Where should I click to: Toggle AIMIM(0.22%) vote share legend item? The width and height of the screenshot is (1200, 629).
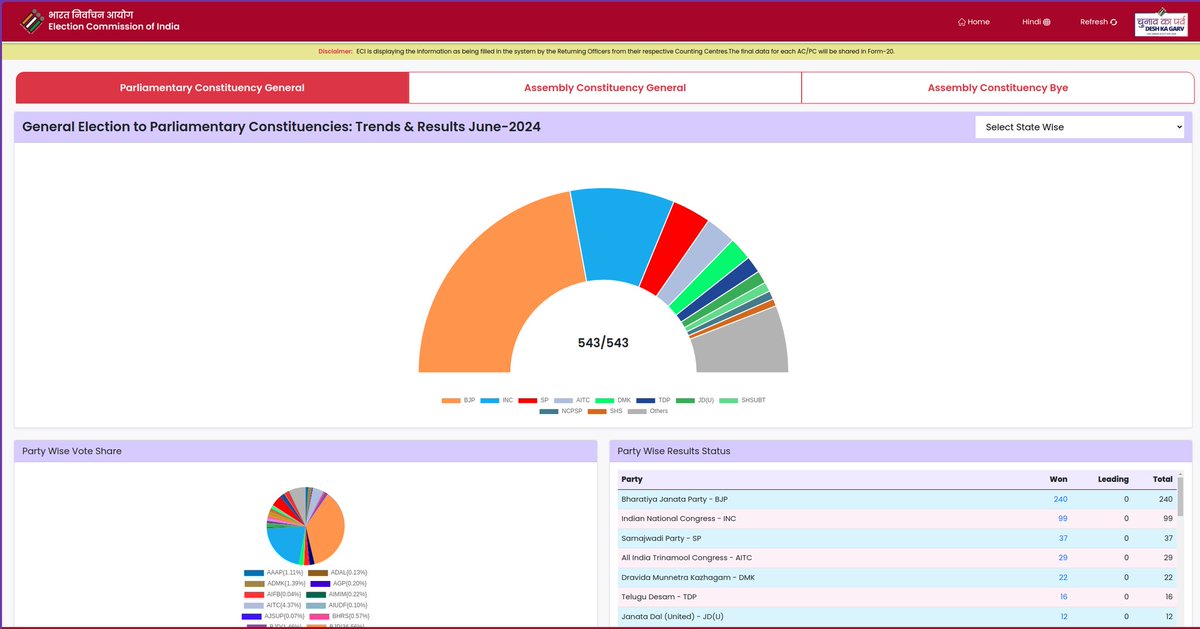(338, 594)
